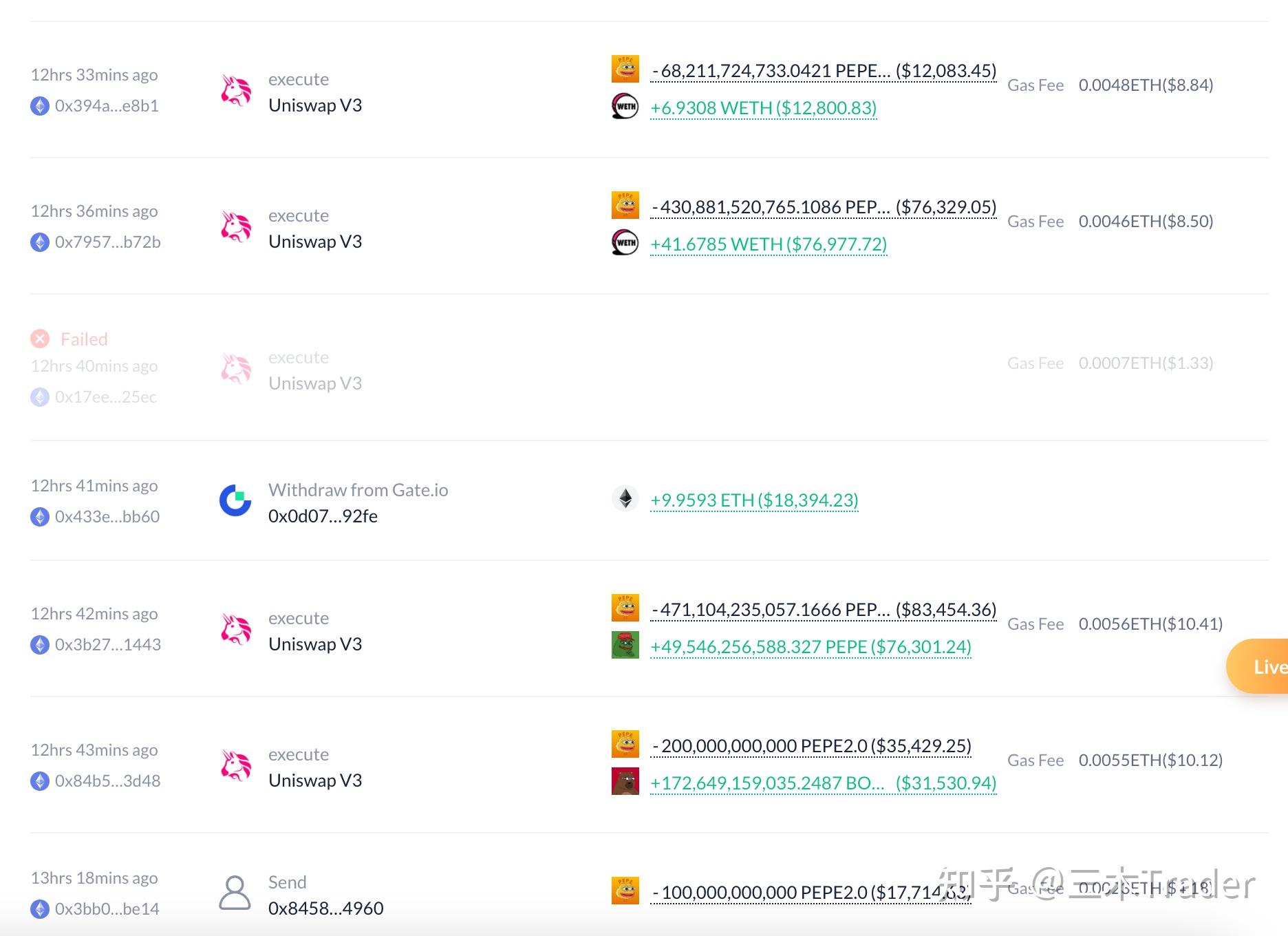Click Uniswap unicorn icon in 12hrs 42mins row

coord(236,630)
